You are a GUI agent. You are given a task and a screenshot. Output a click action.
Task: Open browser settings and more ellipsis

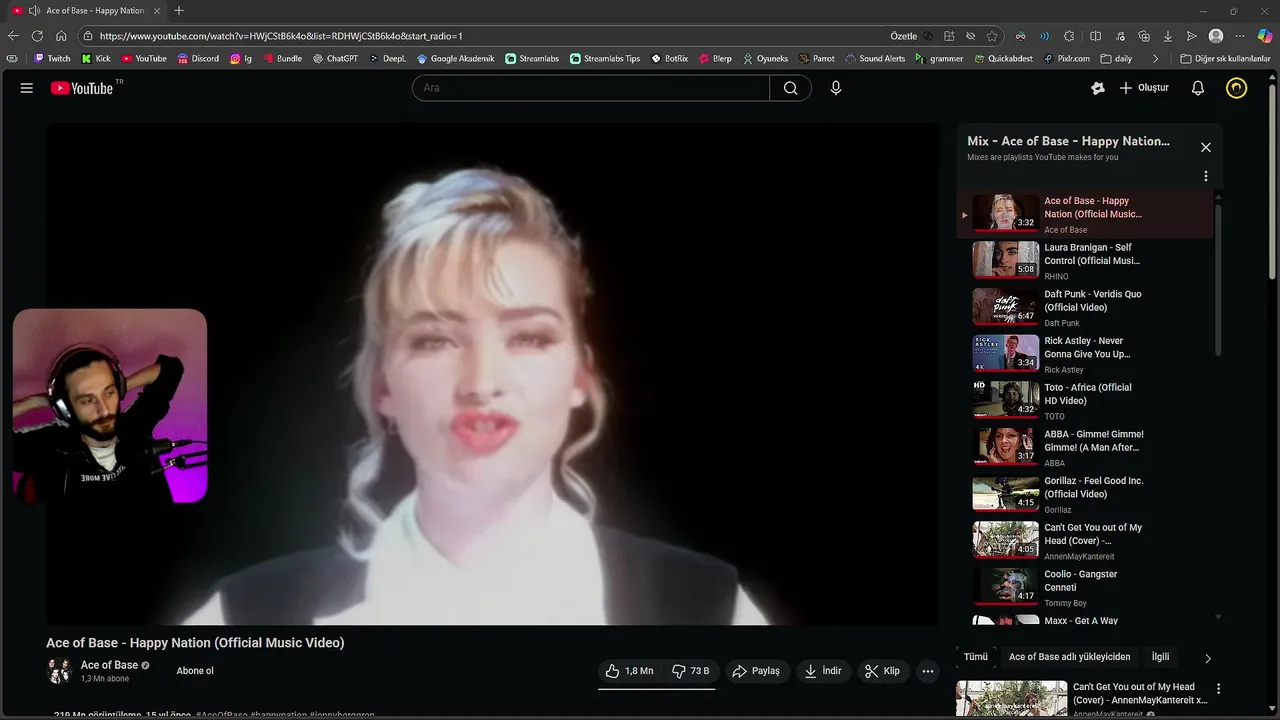pos(1240,36)
